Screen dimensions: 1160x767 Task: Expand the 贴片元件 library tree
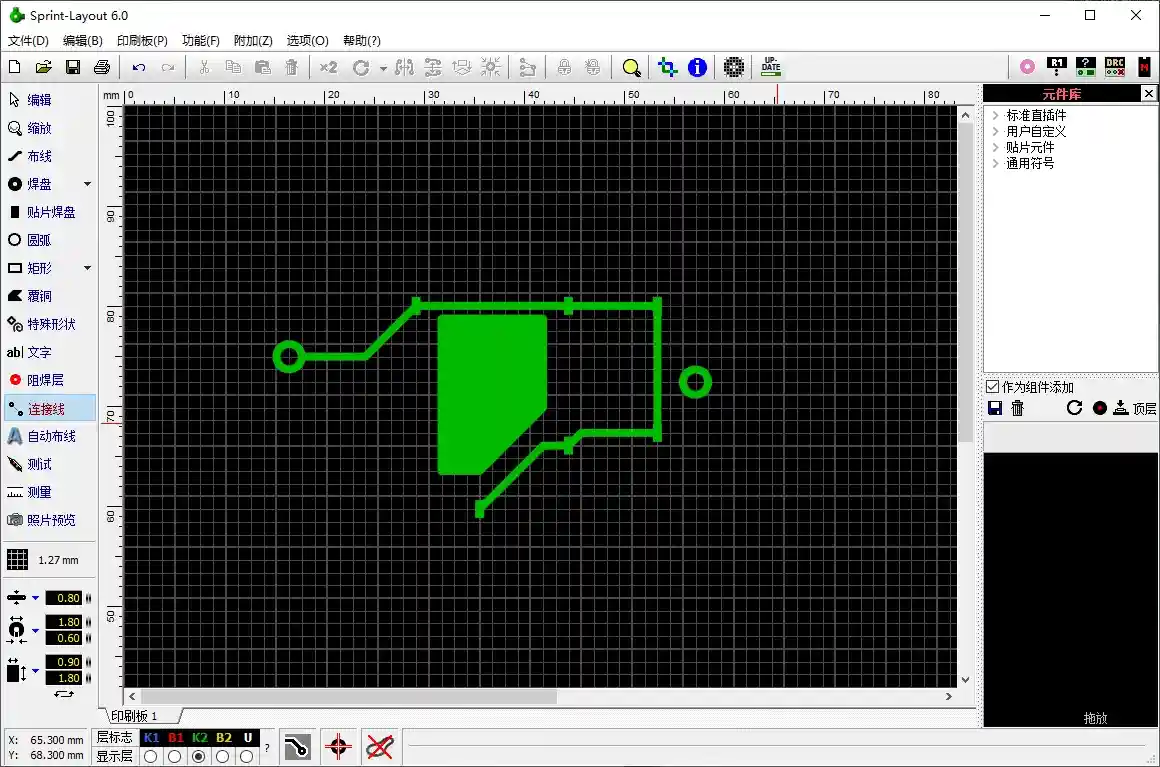(x=995, y=147)
